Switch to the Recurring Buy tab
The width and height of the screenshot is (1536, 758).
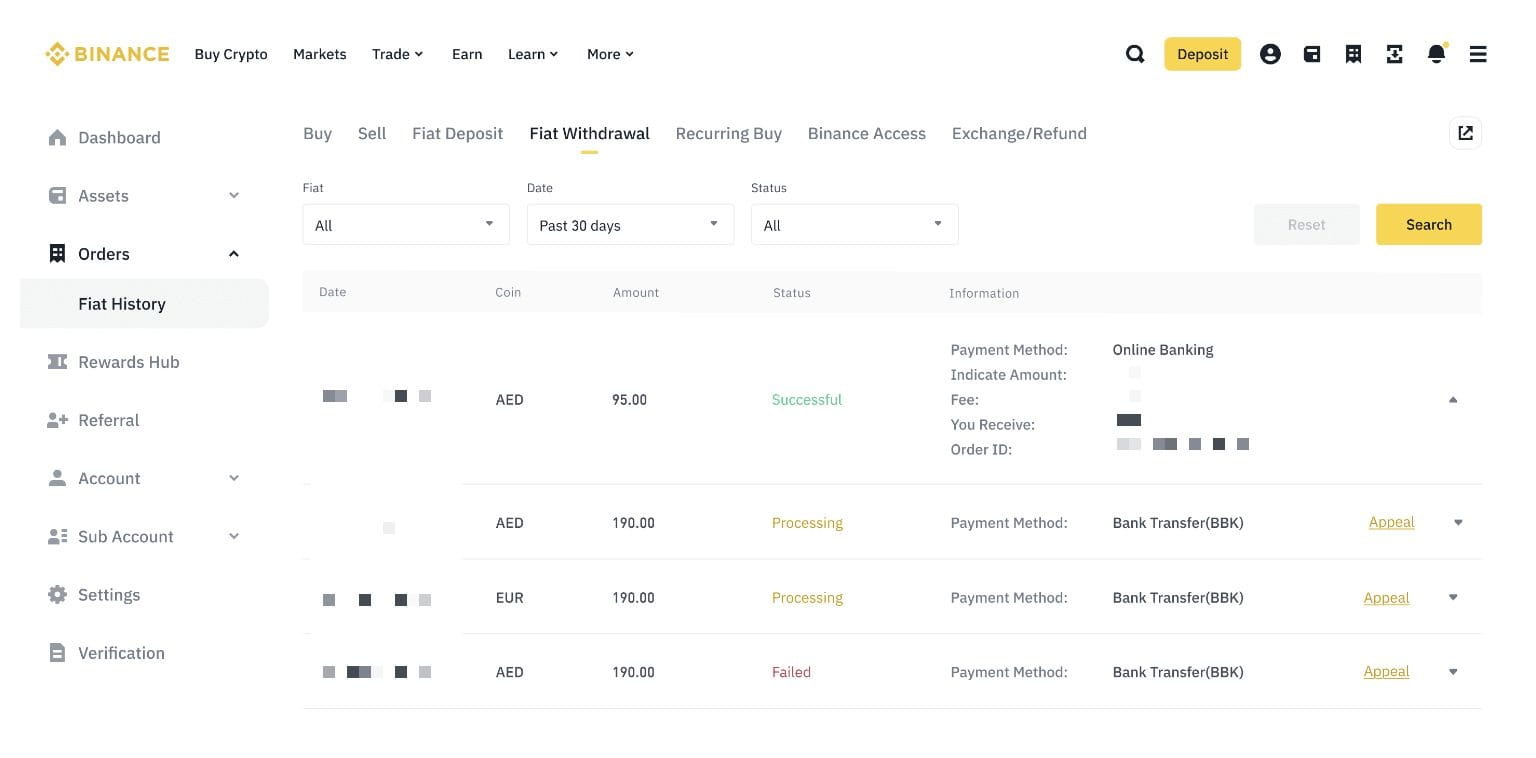pyautogui.click(x=728, y=134)
